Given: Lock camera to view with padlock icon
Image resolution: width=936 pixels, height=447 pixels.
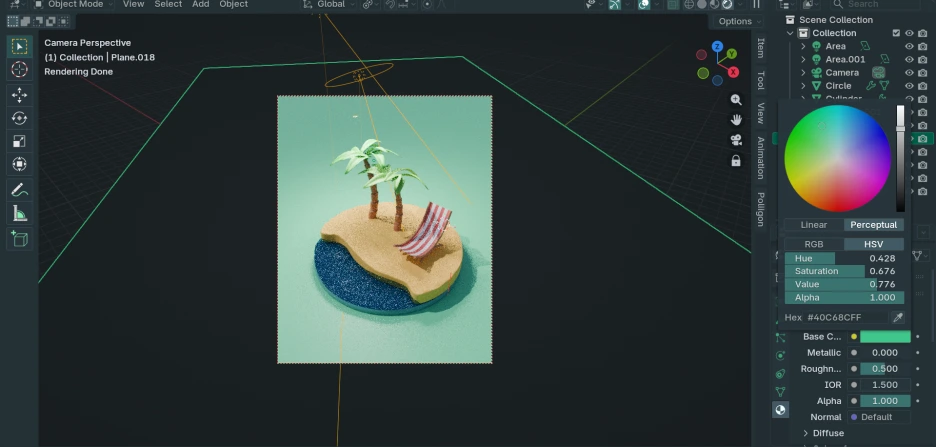Looking at the screenshot, I should pyautogui.click(x=736, y=161).
